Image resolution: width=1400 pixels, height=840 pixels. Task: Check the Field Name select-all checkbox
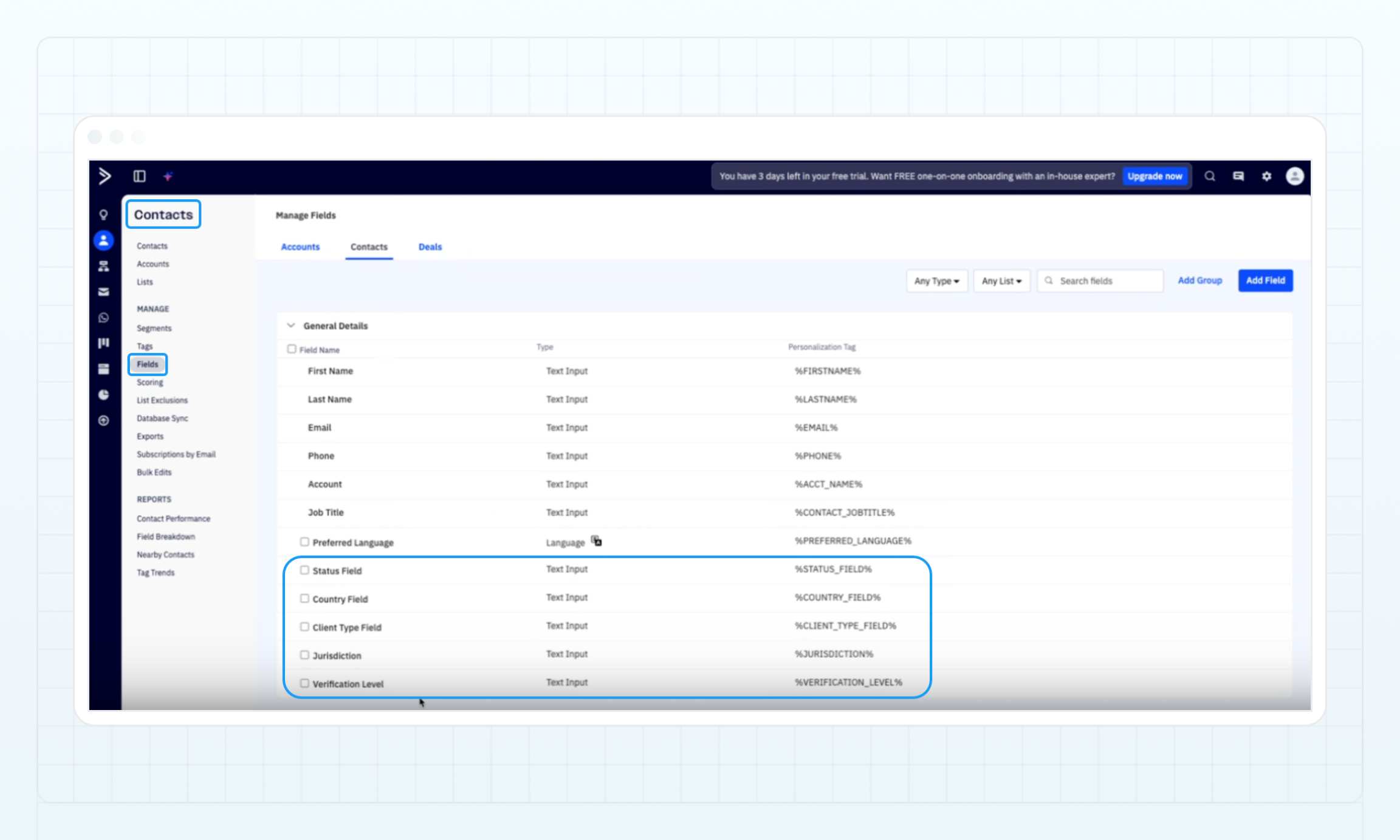[x=292, y=349]
